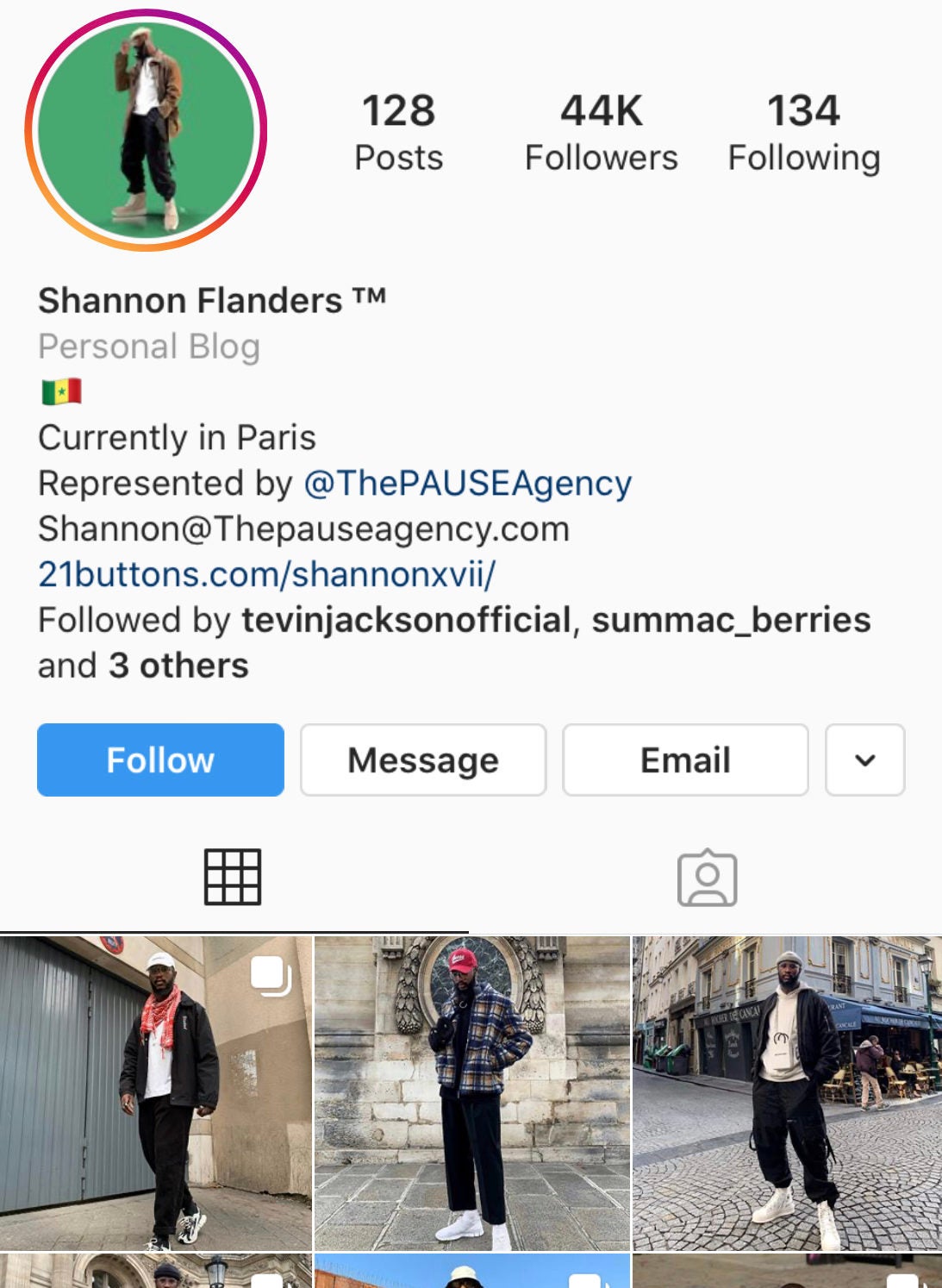View the 134 Following list
Screen dimensions: 942x1288
click(x=804, y=134)
